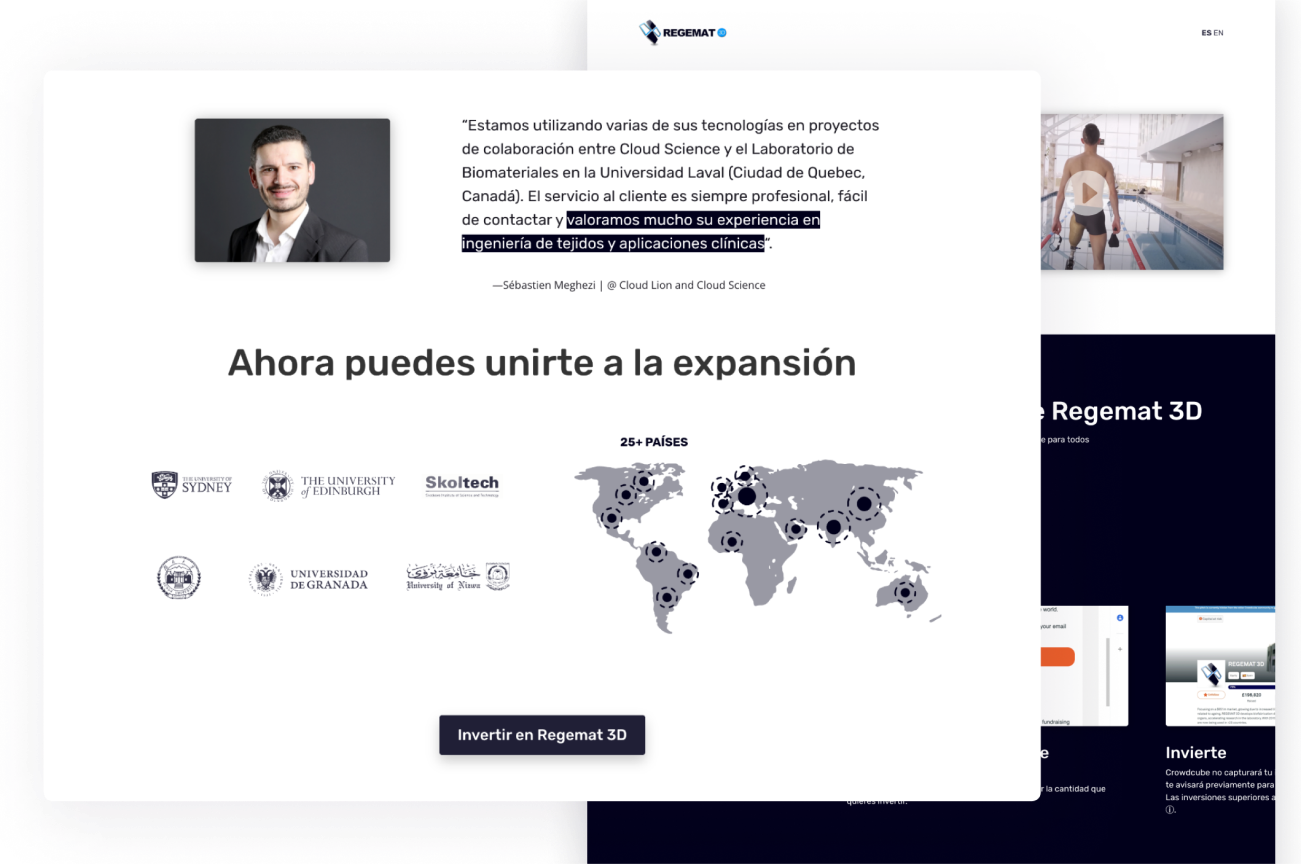Click the scrollbar in the fundraising screenshot
Image resolution: width=1301 pixels, height=864 pixels.
[x=1108, y=672]
